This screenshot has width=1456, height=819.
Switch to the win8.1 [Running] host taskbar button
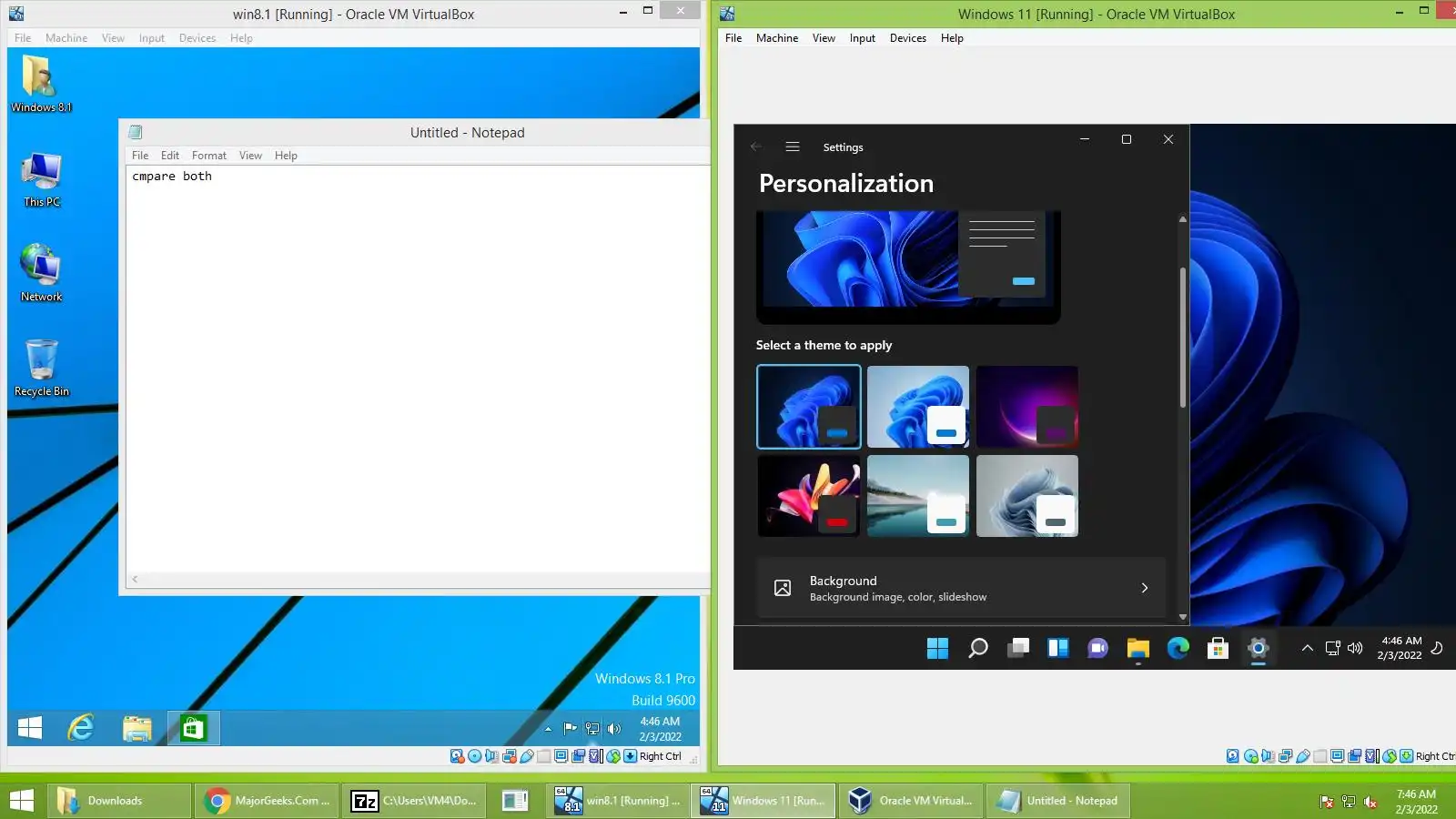[x=619, y=801]
